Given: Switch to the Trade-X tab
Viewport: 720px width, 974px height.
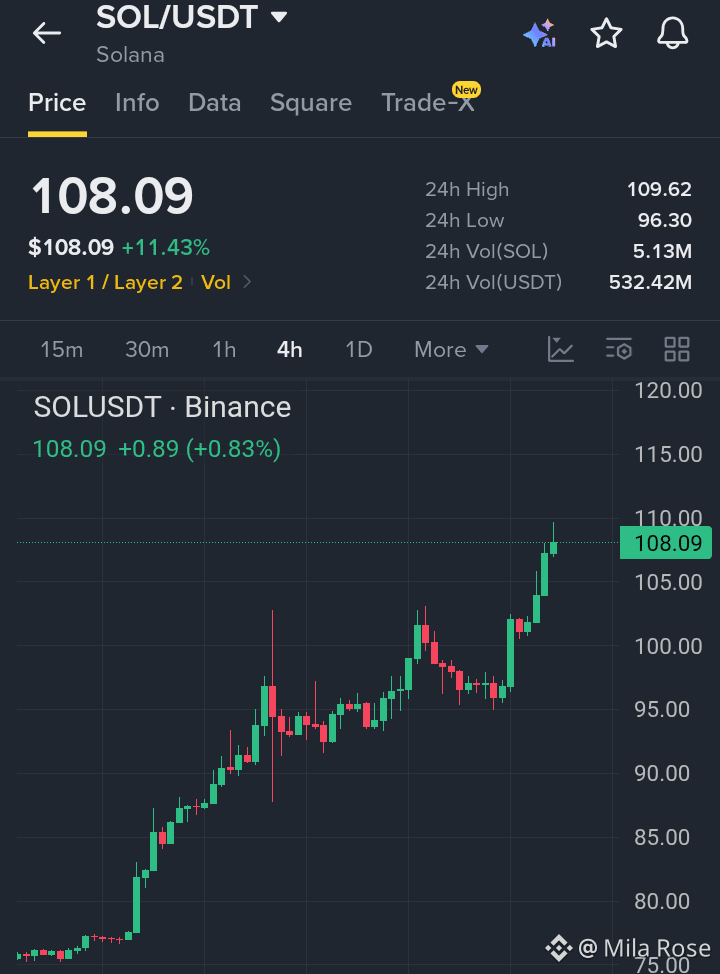Looking at the screenshot, I should pos(428,102).
